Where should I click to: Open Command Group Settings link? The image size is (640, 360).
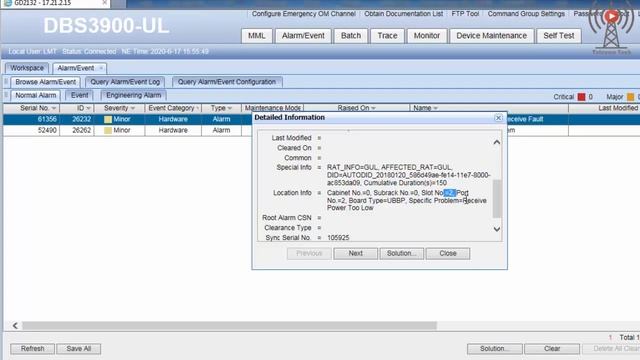[526, 14]
